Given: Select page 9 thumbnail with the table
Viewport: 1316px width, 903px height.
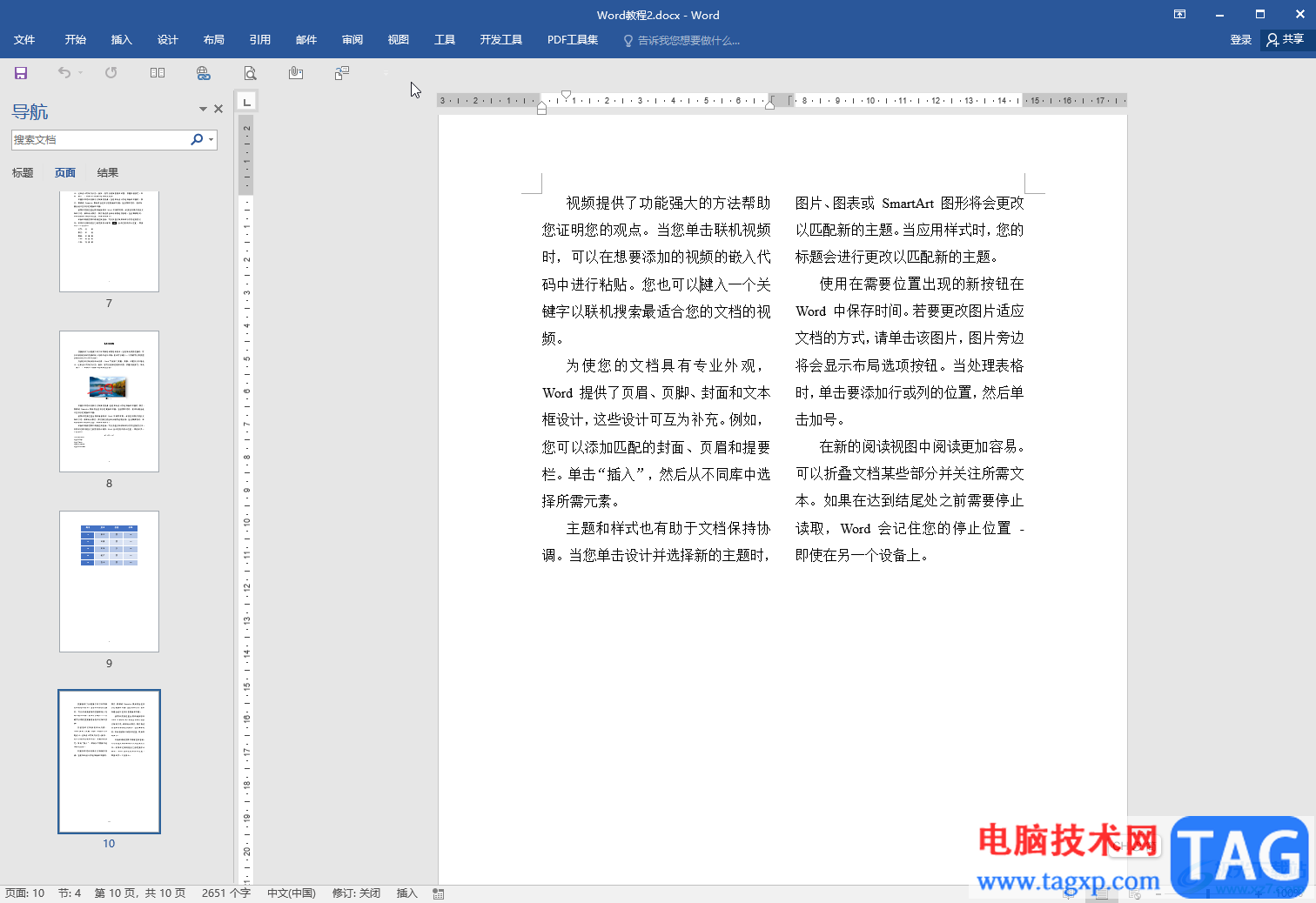Looking at the screenshot, I should (109, 581).
